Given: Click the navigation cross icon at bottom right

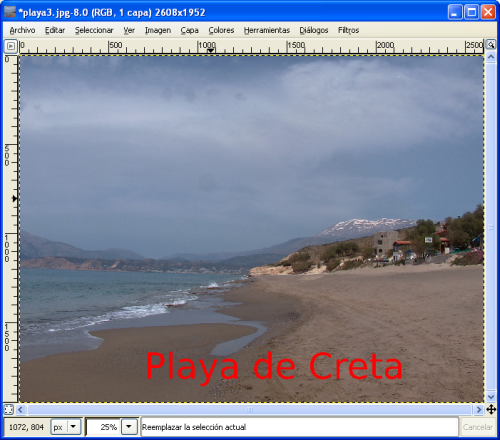Looking at the screenshot, I should 491,409.
